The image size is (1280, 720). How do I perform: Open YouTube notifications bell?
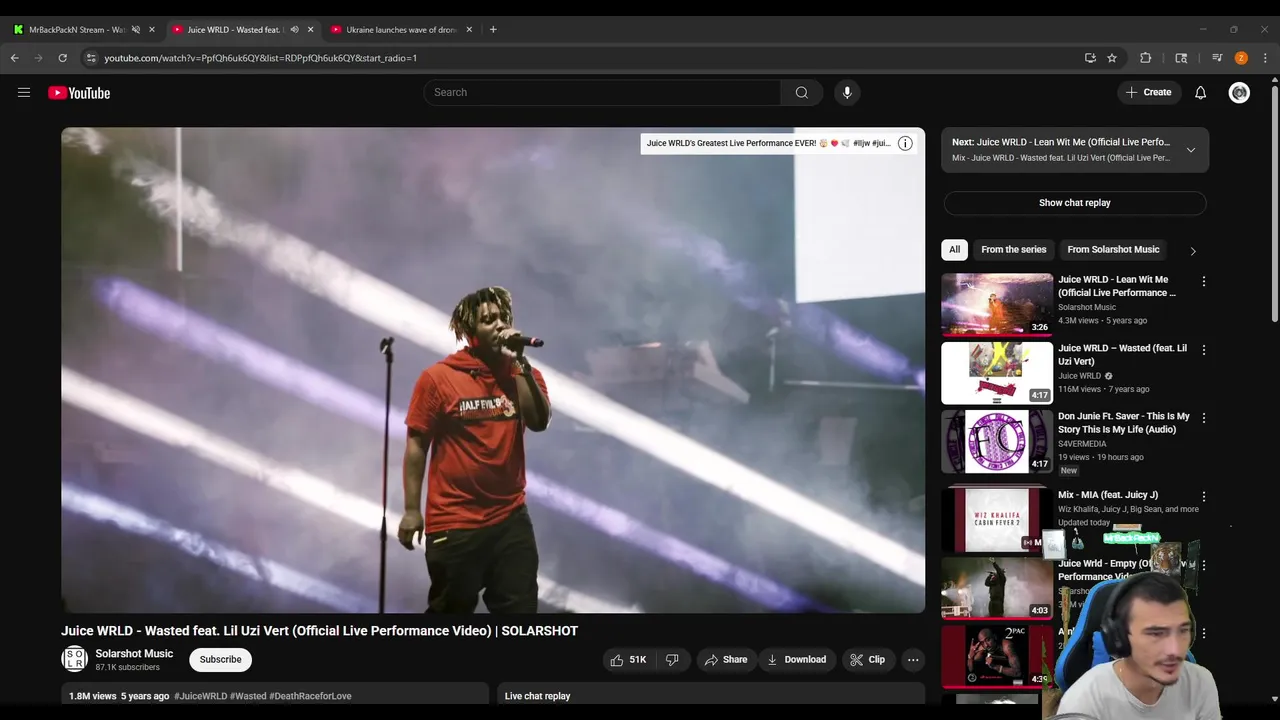(x=1200, y=92)
